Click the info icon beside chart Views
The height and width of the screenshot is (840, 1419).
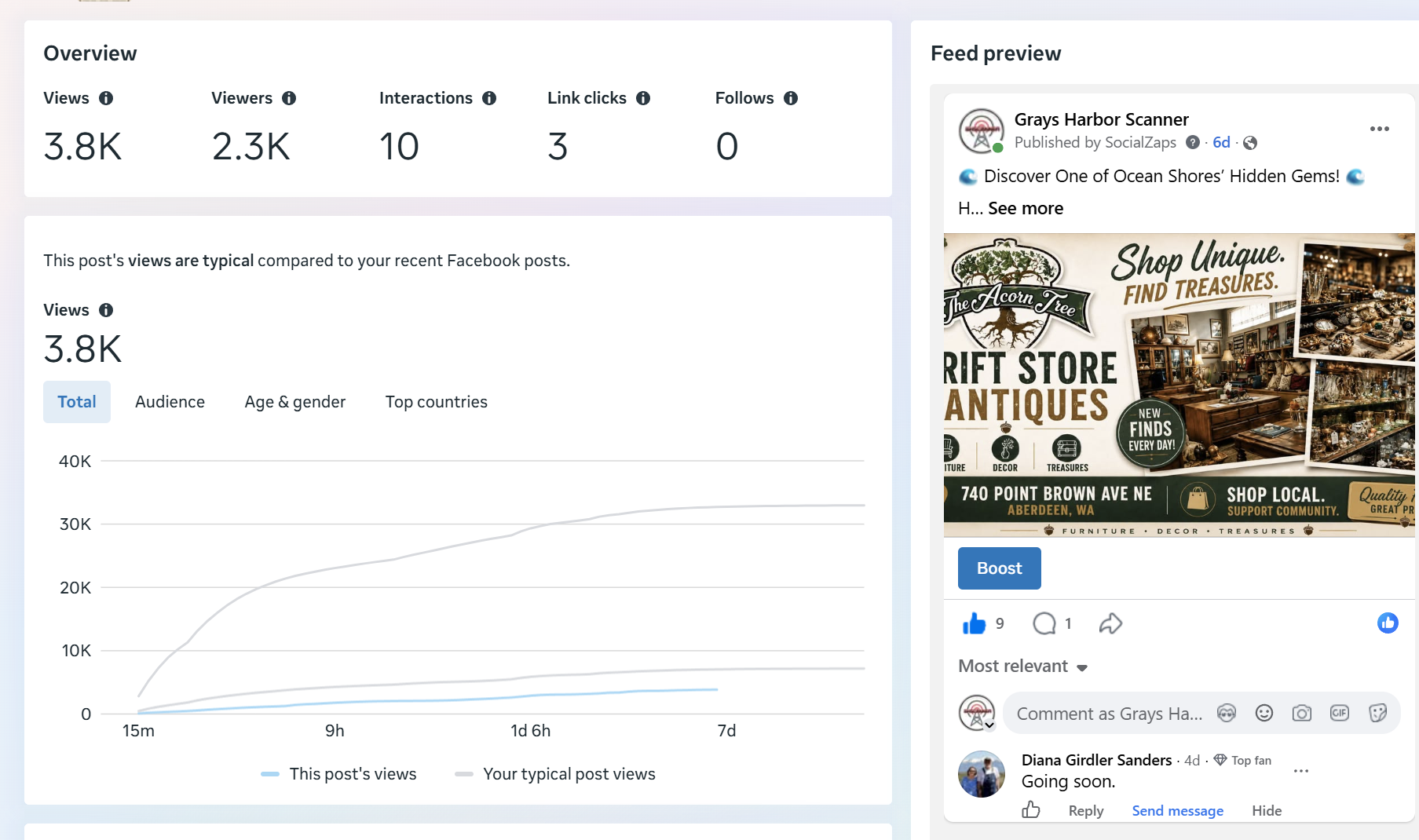(x=106, y=310)
